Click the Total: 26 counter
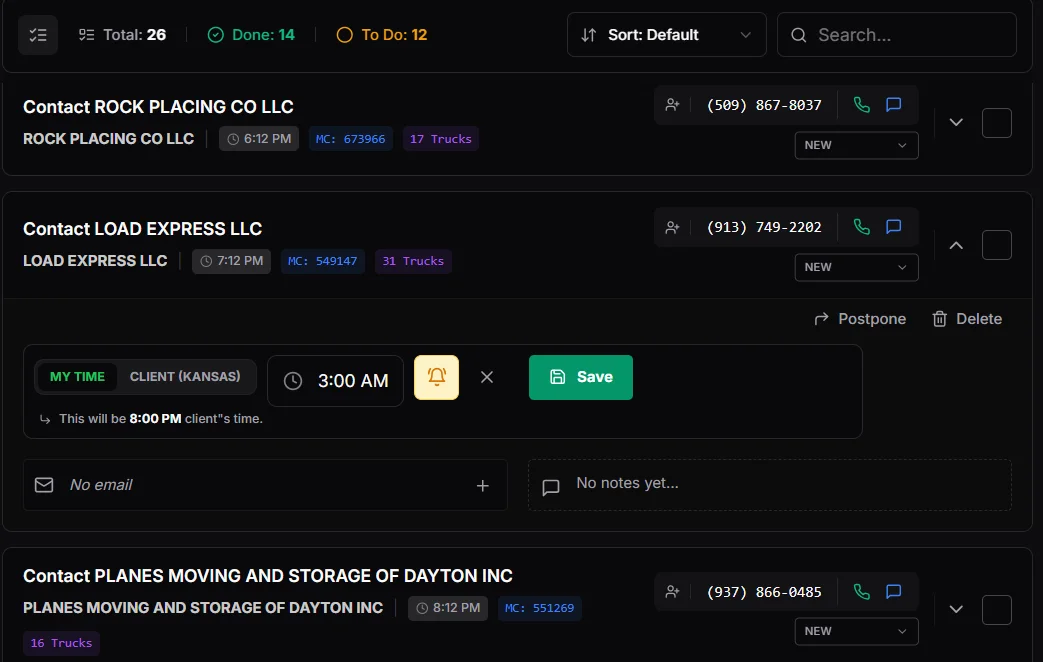 point(122,35)
